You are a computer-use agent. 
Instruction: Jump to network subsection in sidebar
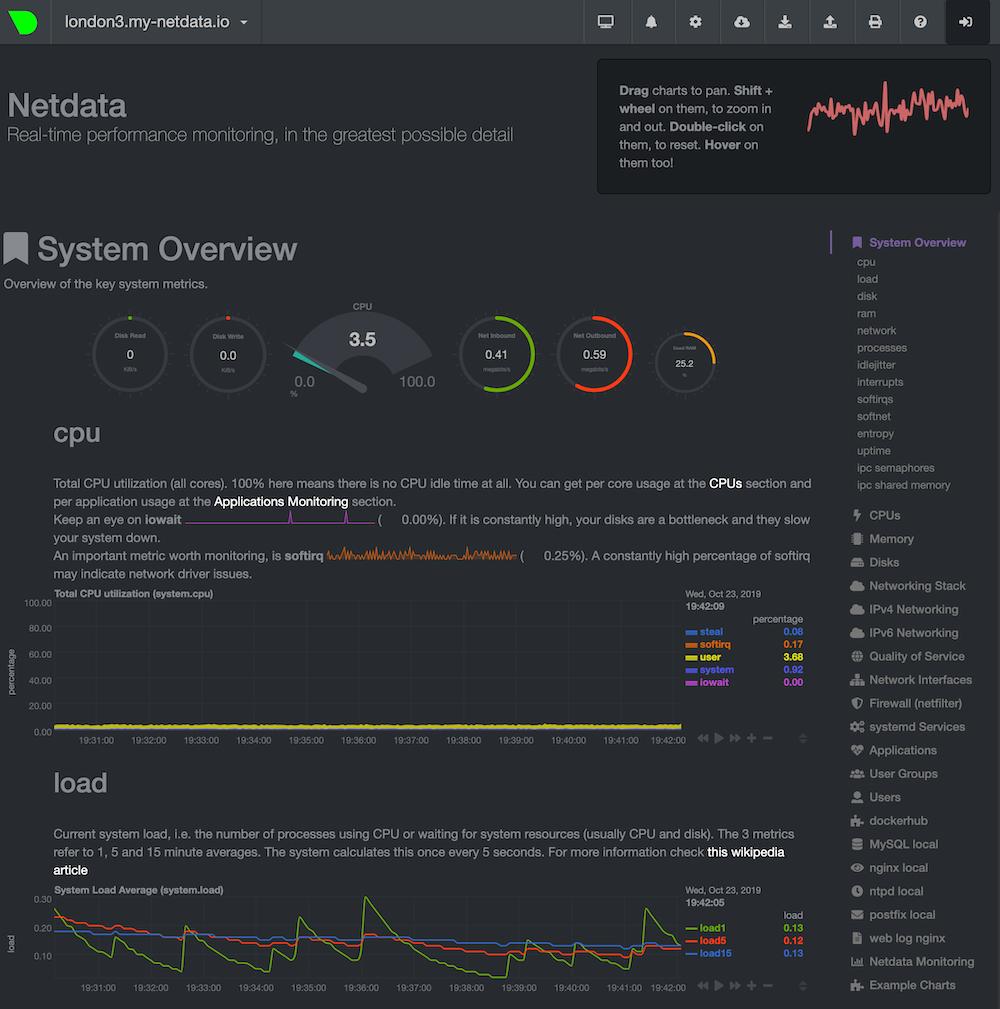pyautogui.click(x=876, y=331)
